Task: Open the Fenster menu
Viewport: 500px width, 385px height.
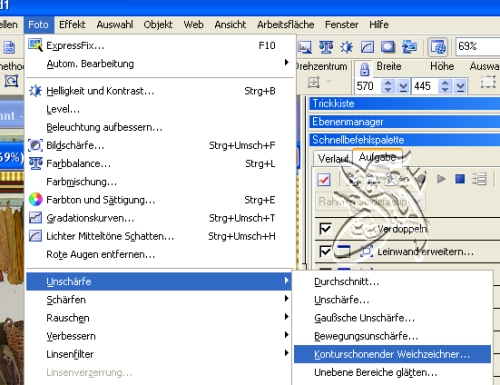Action: pyautogui.click(x=342, y=25)
